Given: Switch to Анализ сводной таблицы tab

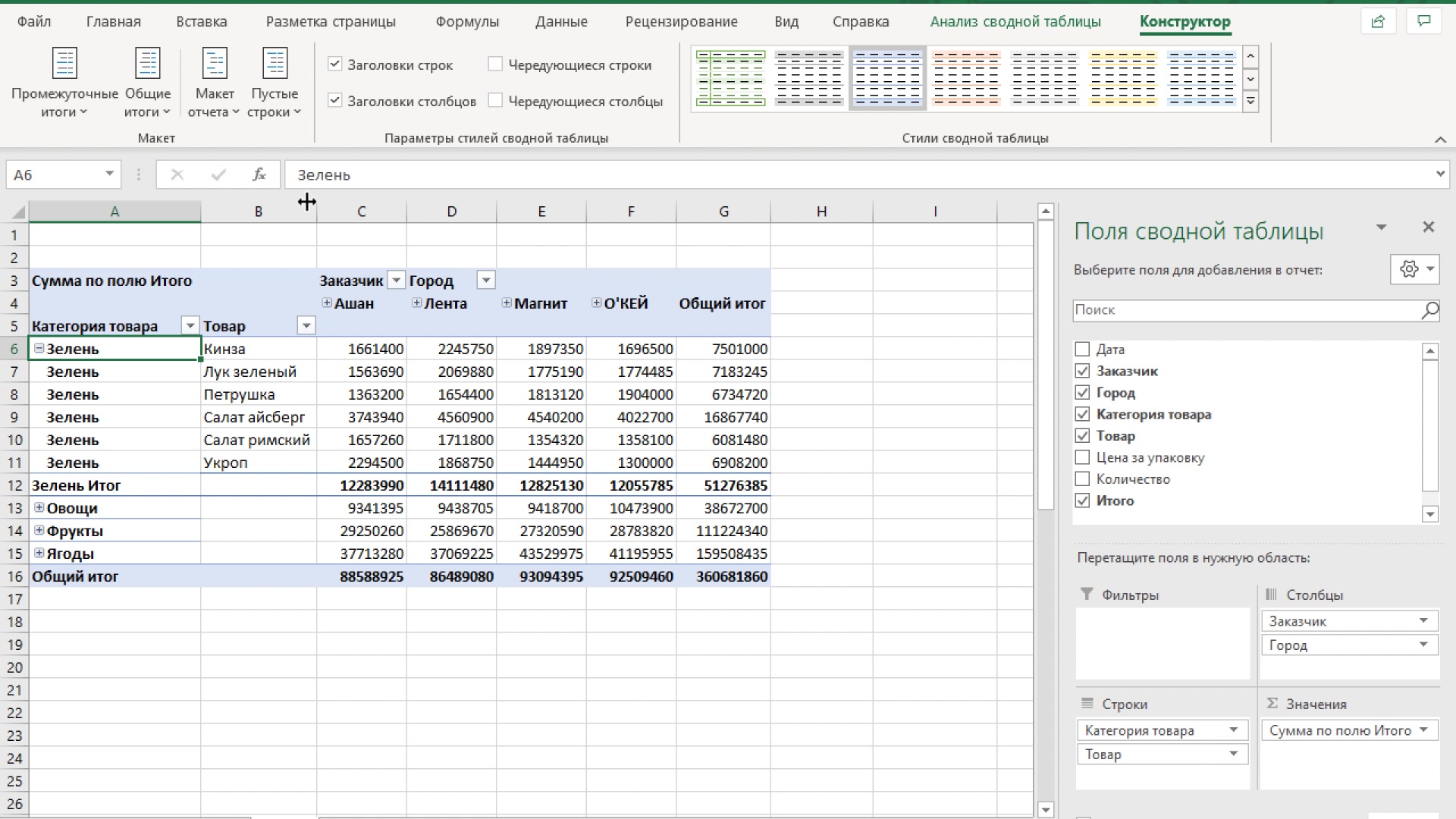Looking at the screenshot, I should (1015, 21).
